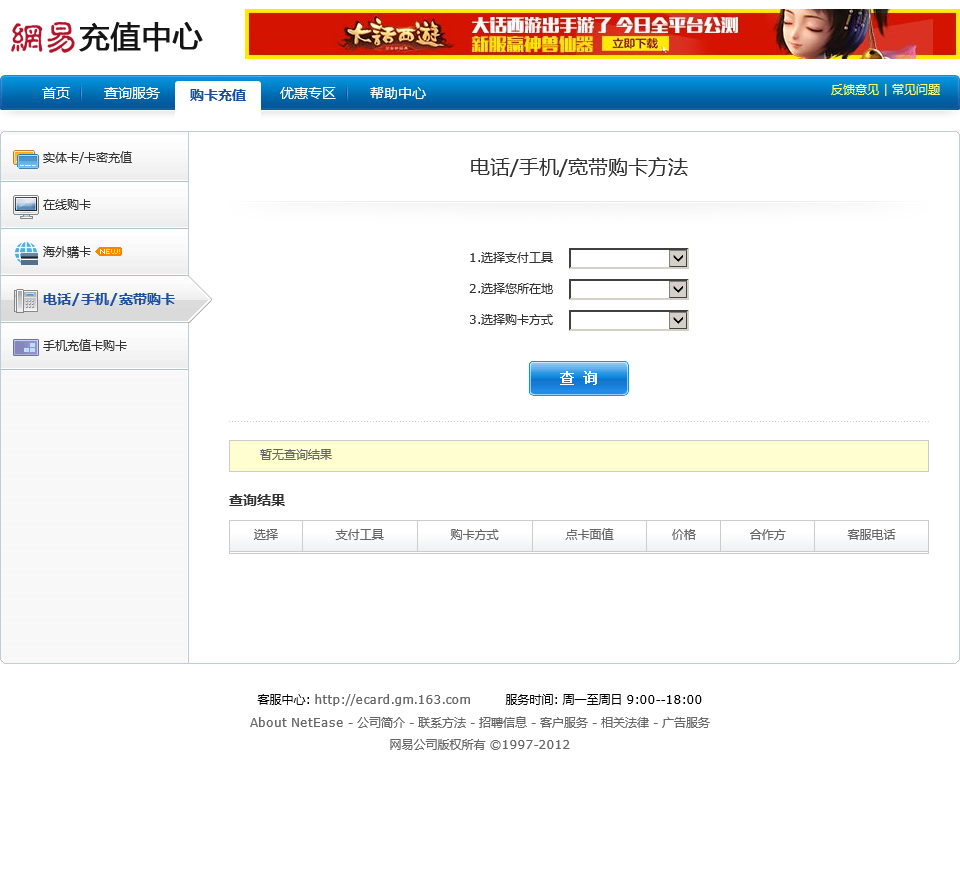Open the ecard.gm.163.com service link
Viewport: 960px width, 873px height.
[x=392, y=700]
